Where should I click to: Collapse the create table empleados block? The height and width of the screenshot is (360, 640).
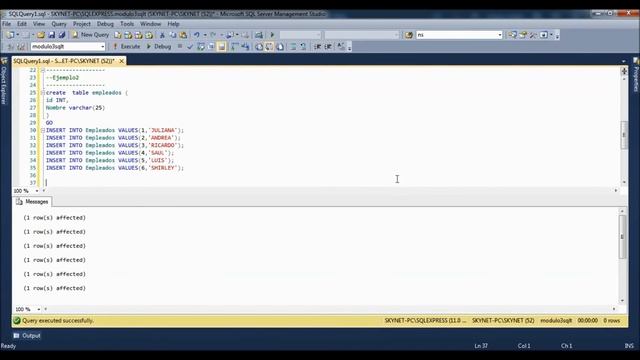point(42,93)
